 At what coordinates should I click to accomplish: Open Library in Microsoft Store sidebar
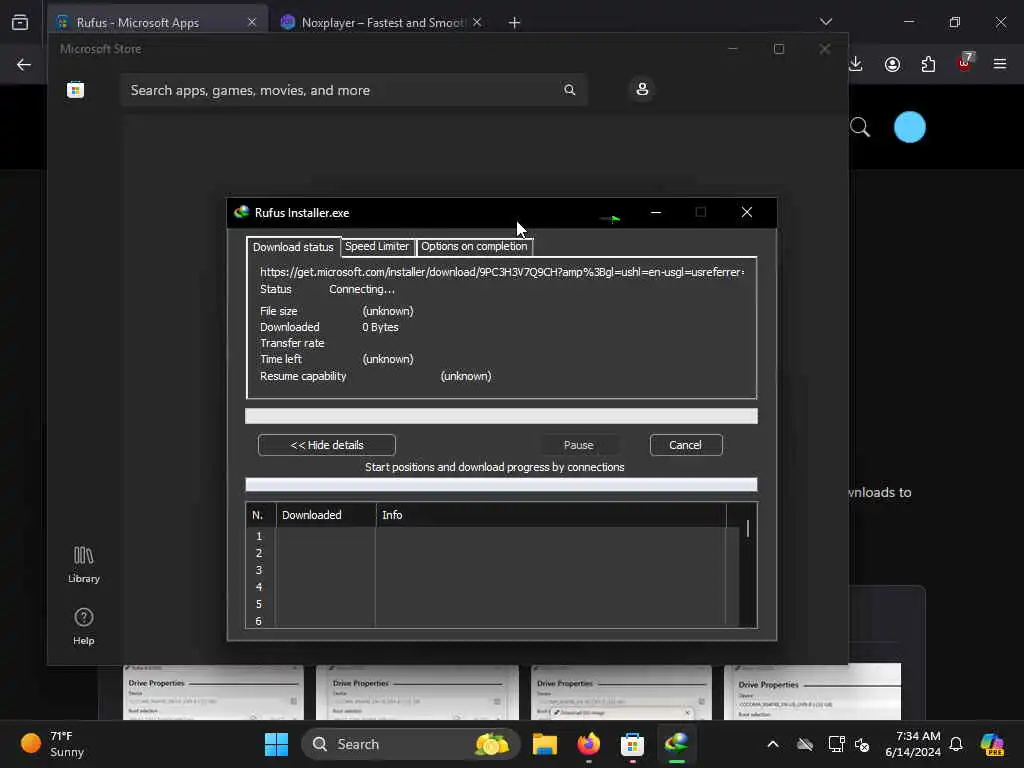(x=84, y=565)
